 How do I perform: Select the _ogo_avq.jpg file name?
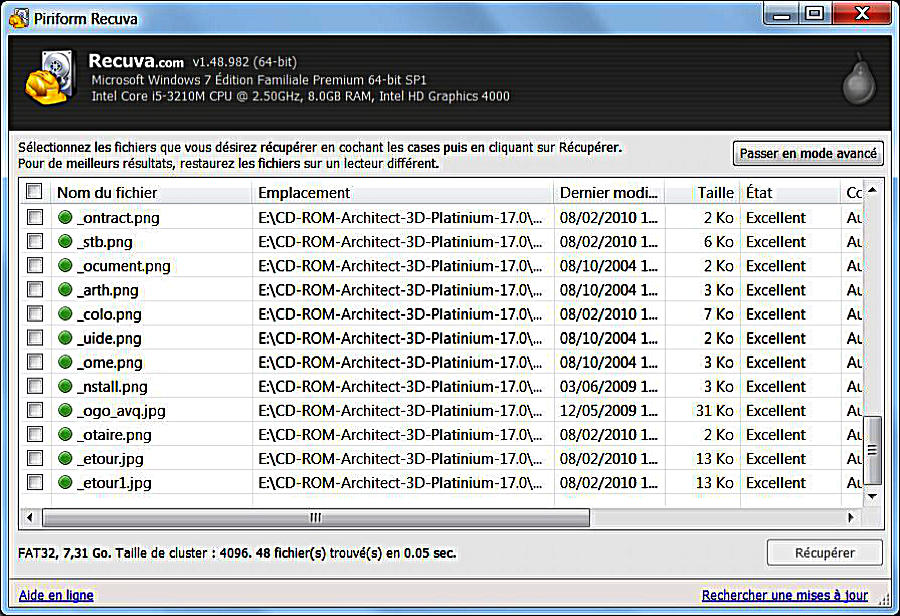pyautogui.click(x=121, y=411)
